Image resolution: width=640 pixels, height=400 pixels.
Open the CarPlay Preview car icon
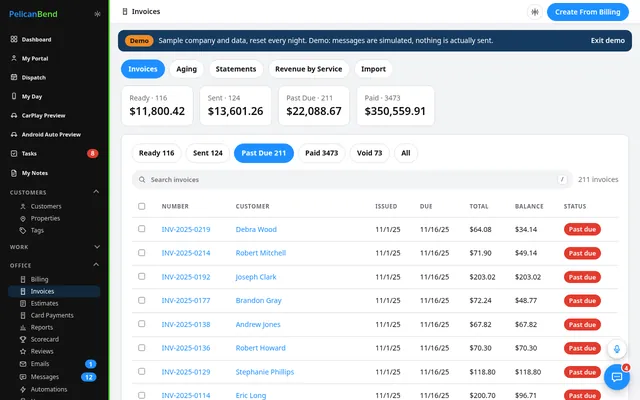[14, 116]
